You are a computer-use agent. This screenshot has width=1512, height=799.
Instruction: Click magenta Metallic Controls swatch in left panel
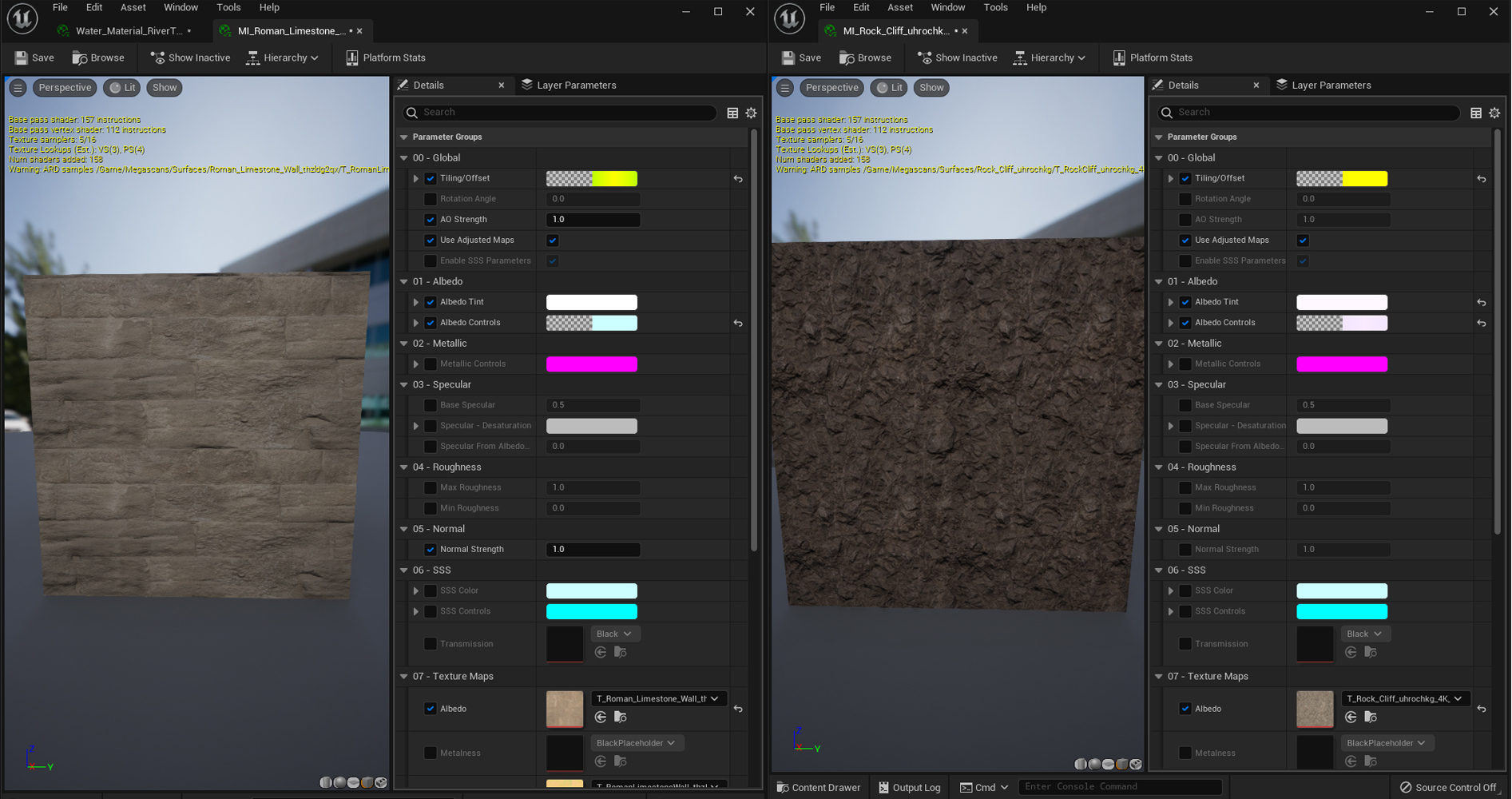pyautogui.click(x=591, y=364)
